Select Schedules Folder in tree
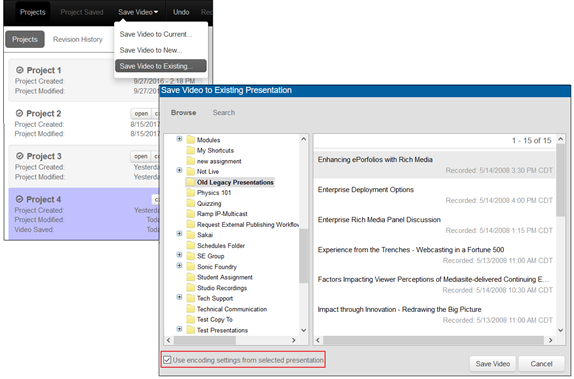This screenshot has height=379, width=574. pos(221,245)
